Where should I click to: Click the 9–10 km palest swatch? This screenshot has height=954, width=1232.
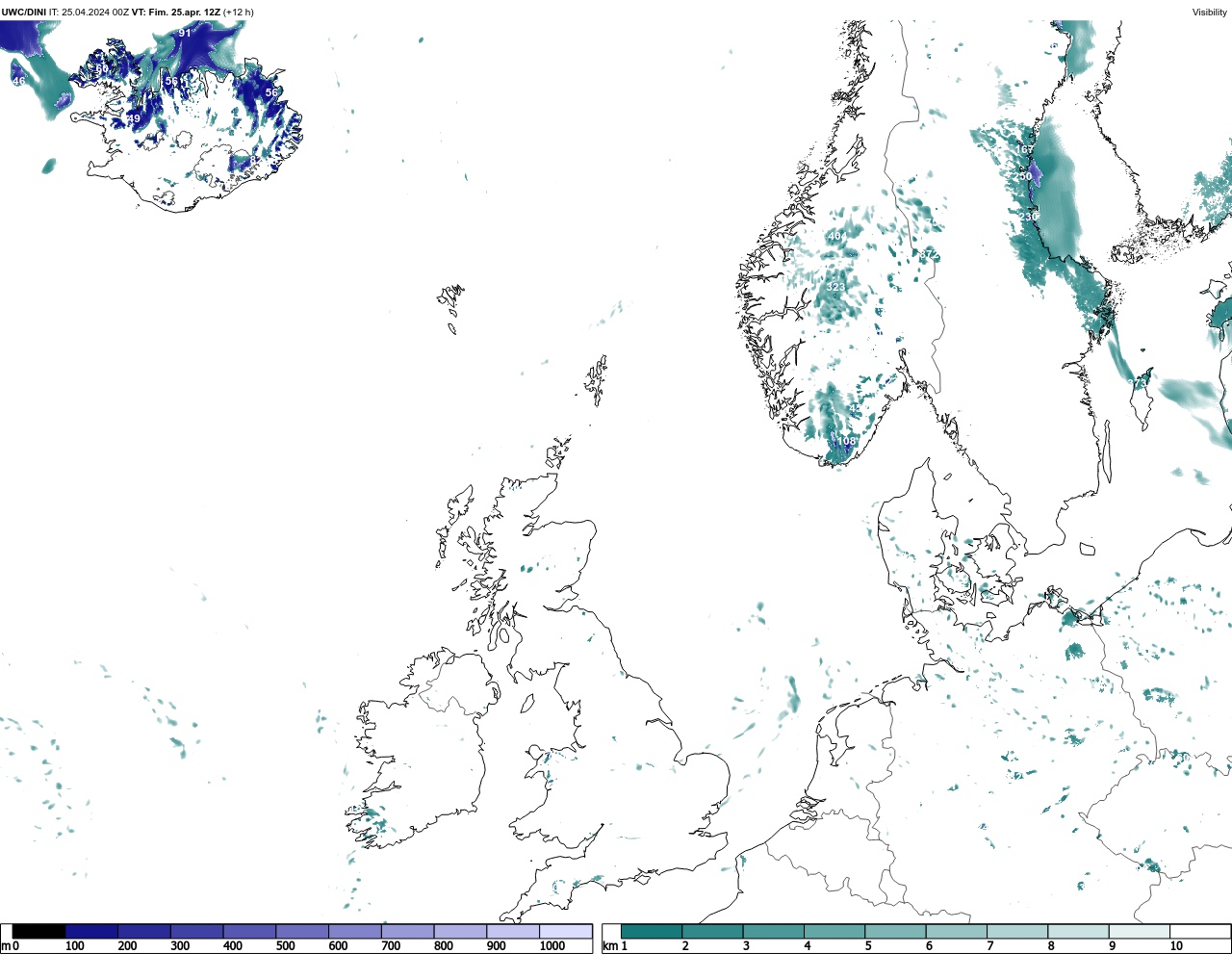click(1139, 931)
